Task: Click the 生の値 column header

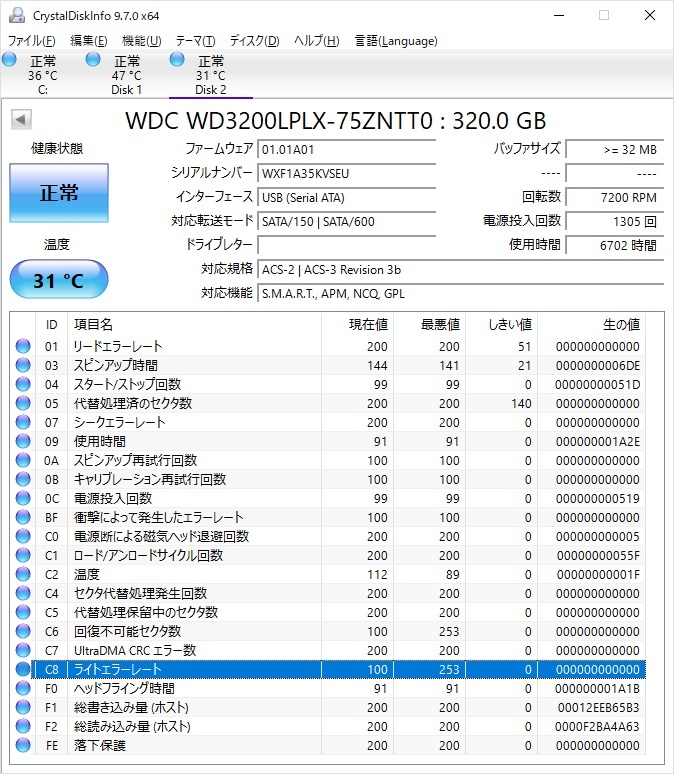Action: tap(592, 324)
